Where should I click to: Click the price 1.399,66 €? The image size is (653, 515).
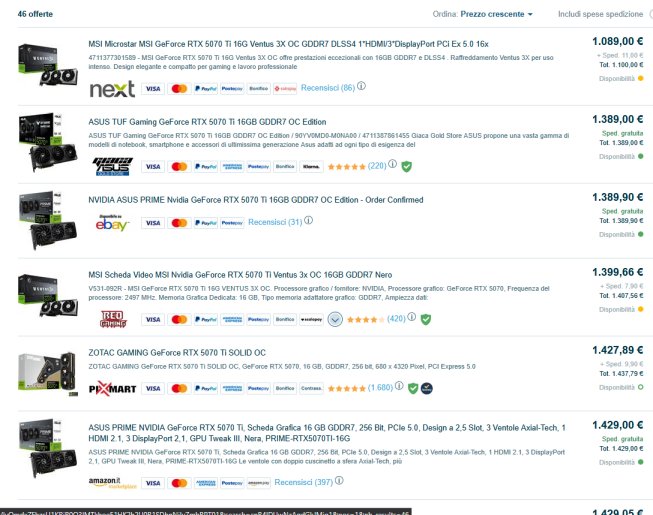pos(618,272)
